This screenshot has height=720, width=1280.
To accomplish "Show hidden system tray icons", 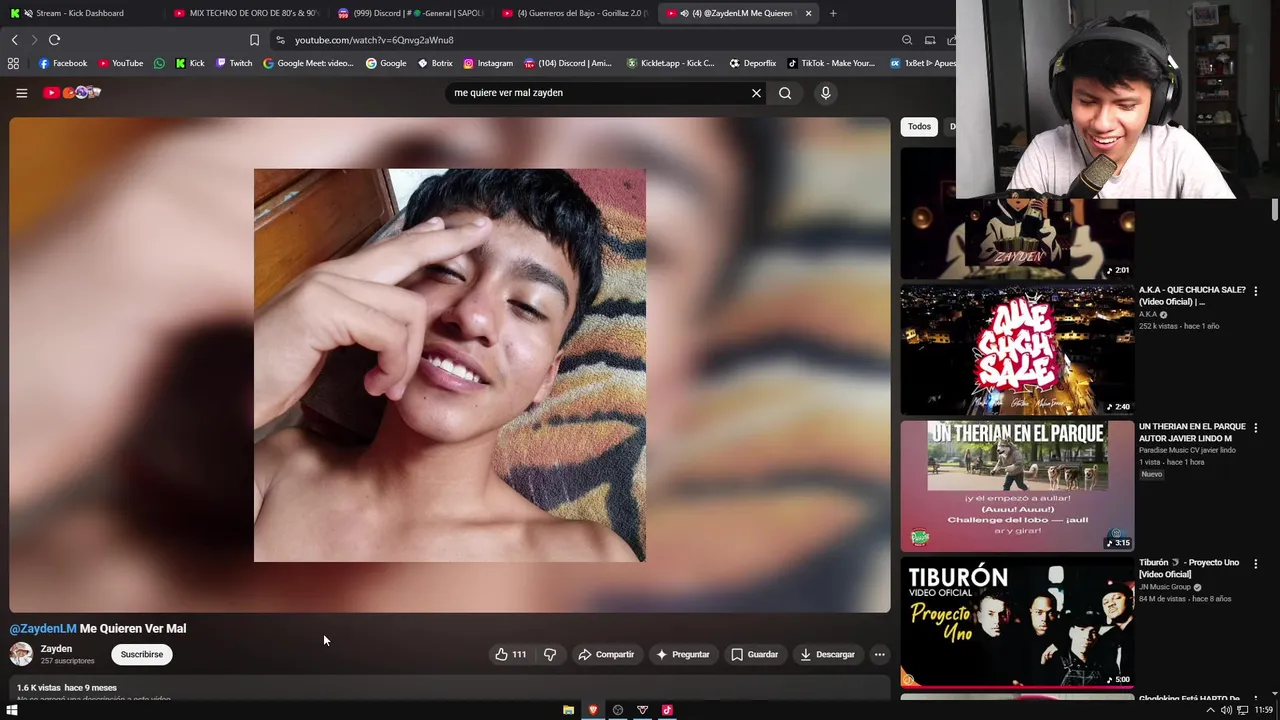I will coord(1210,710).
